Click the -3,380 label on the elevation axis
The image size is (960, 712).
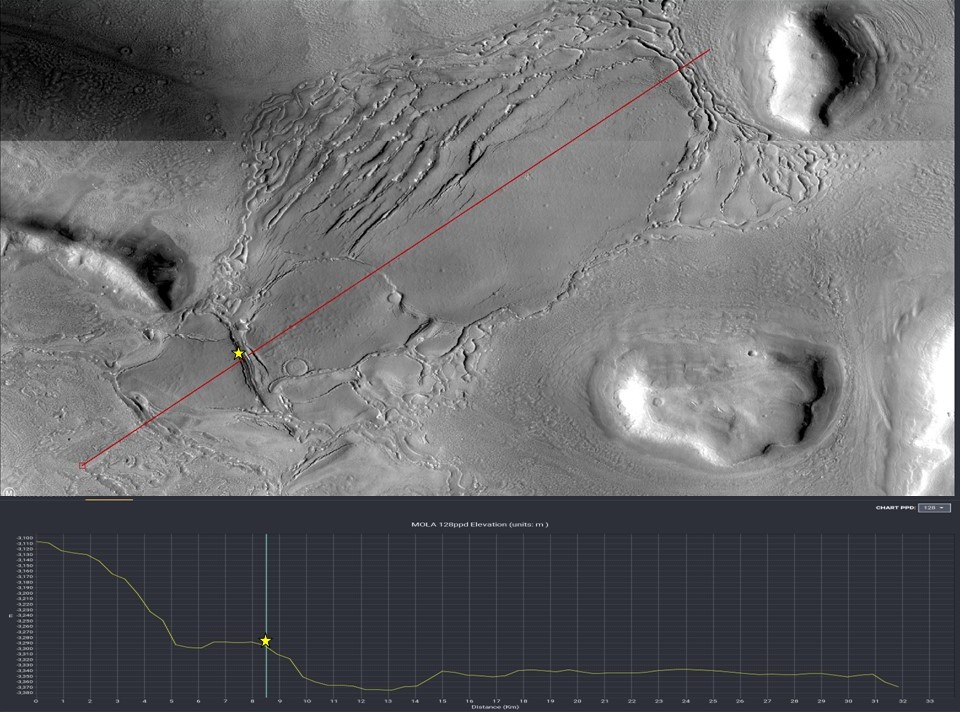pos(24,692)
